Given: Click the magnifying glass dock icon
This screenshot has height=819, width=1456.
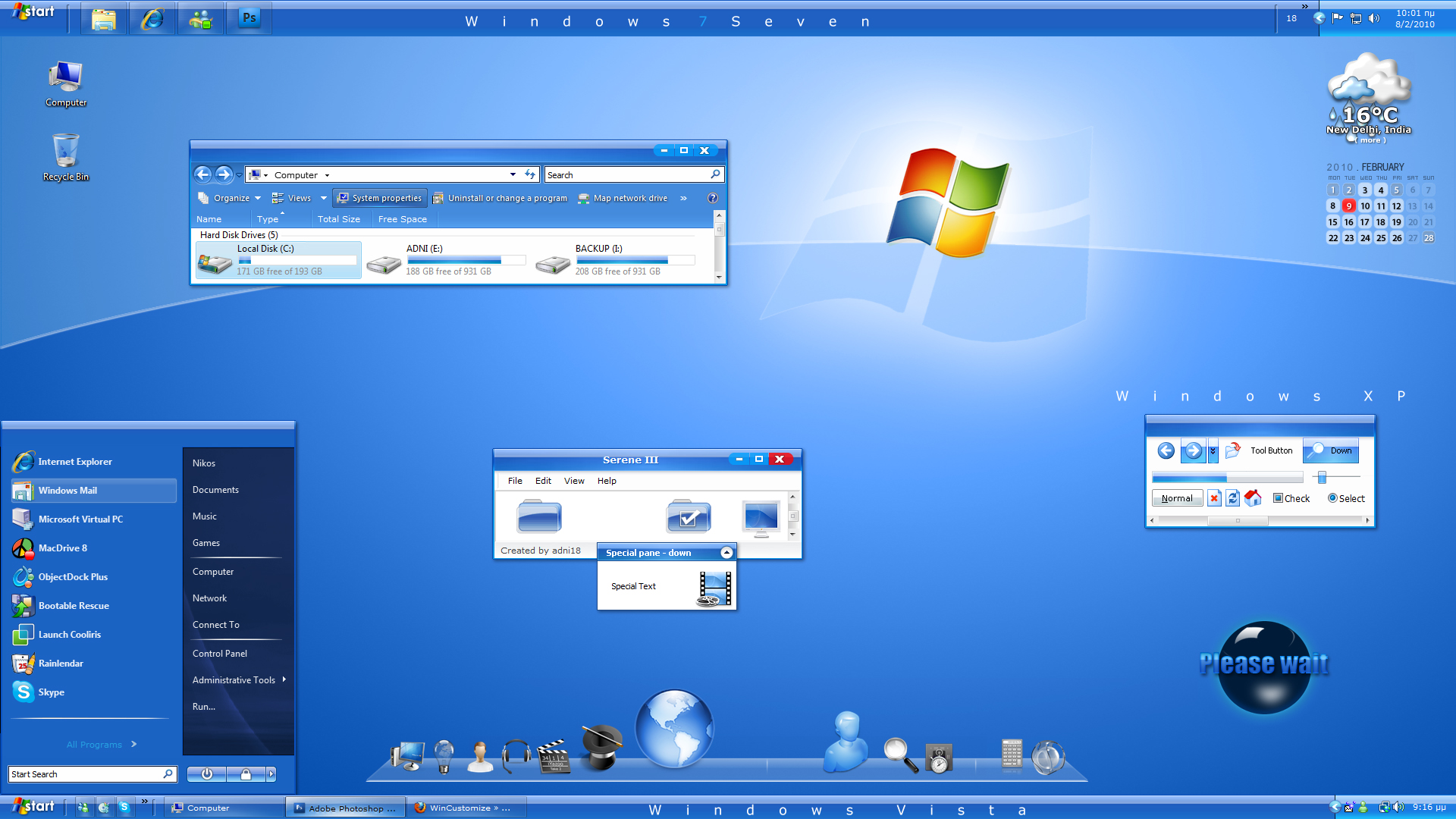Looking at the screenshot, I should (899, 755).
